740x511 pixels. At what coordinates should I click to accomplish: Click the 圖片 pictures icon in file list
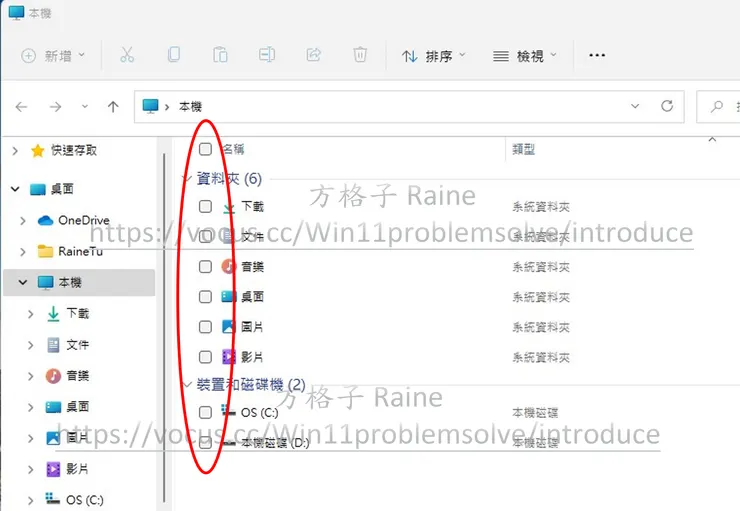[229, 327]
